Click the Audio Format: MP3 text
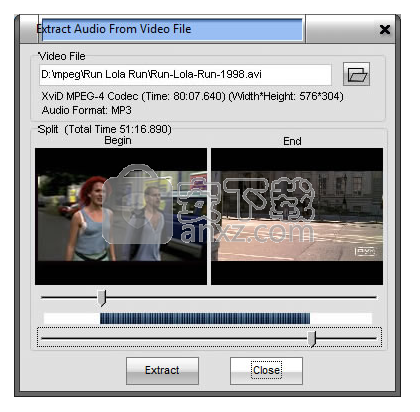The image size is (420, 412). [87, 110]
